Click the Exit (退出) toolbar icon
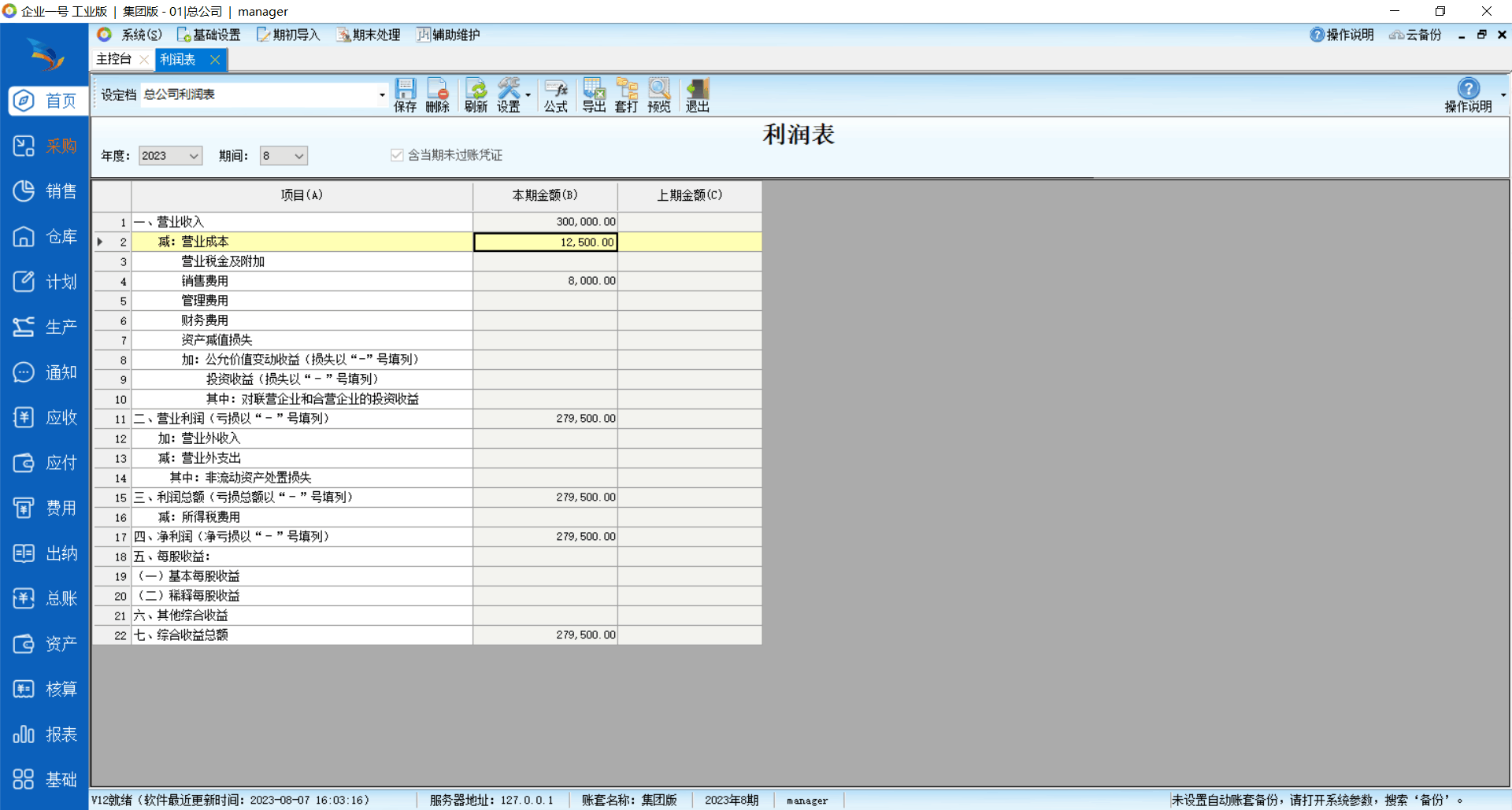The height and width of the screenshot is (810, 1512). click(x=697, y=95)
